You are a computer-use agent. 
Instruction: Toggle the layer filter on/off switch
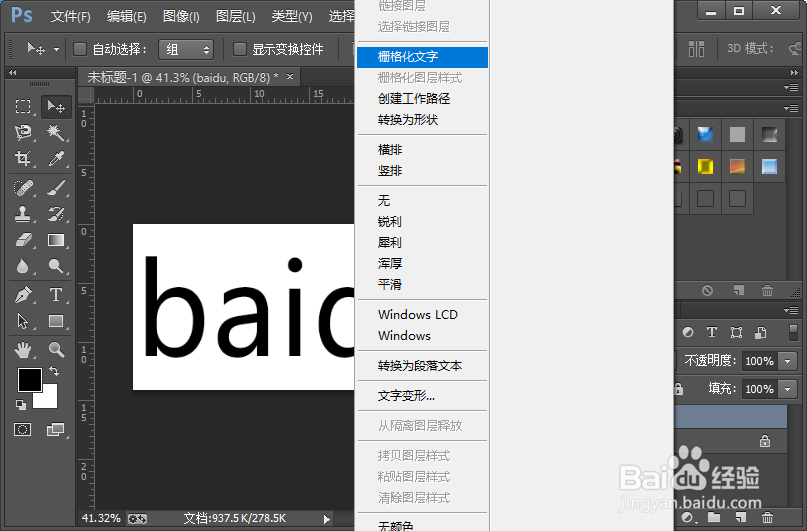[x=793, y=332]
